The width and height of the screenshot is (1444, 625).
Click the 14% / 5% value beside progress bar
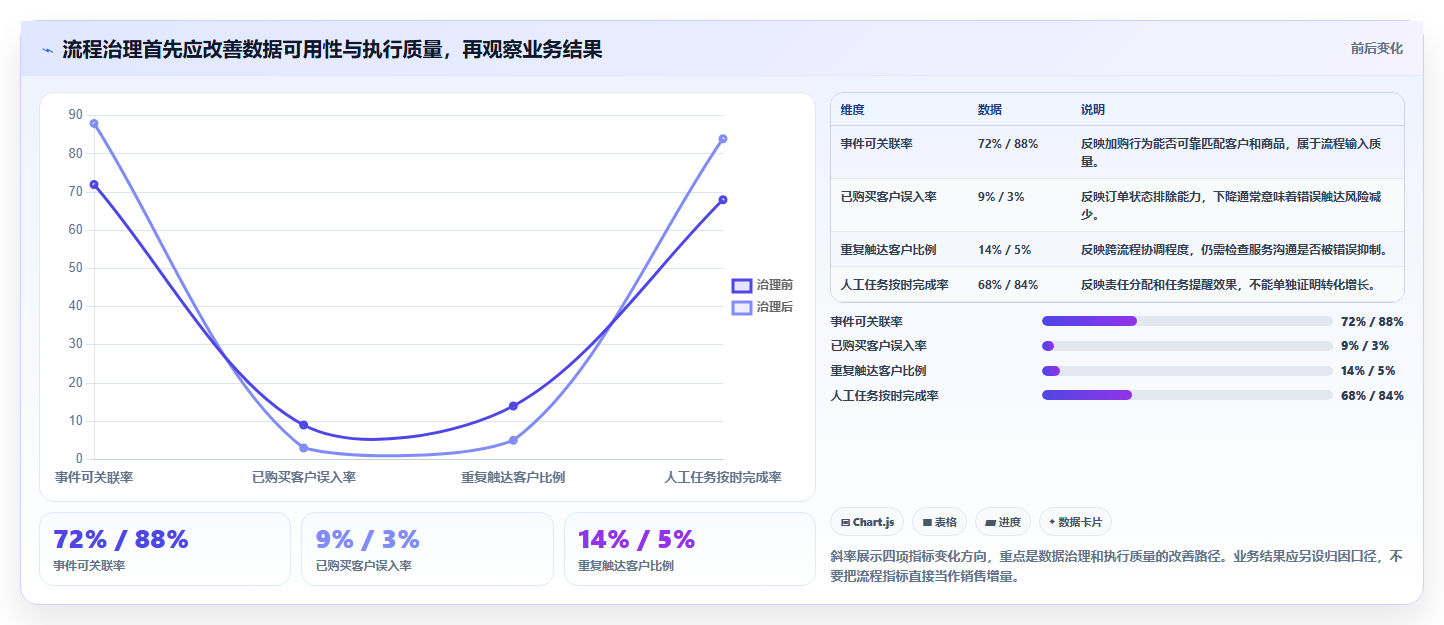pyautogui.click(x=1368, y=371)
